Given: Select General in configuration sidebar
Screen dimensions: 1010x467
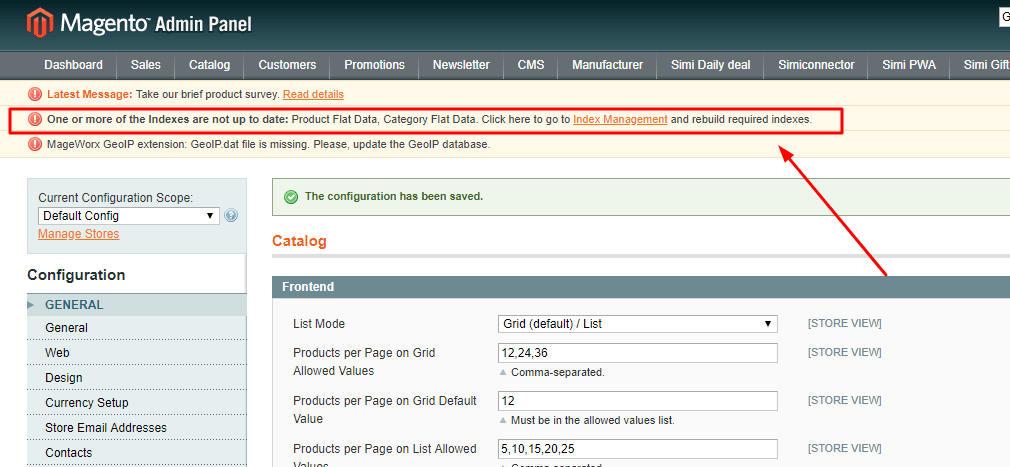Looking at the screenshot, I should [x=137, y=328].
